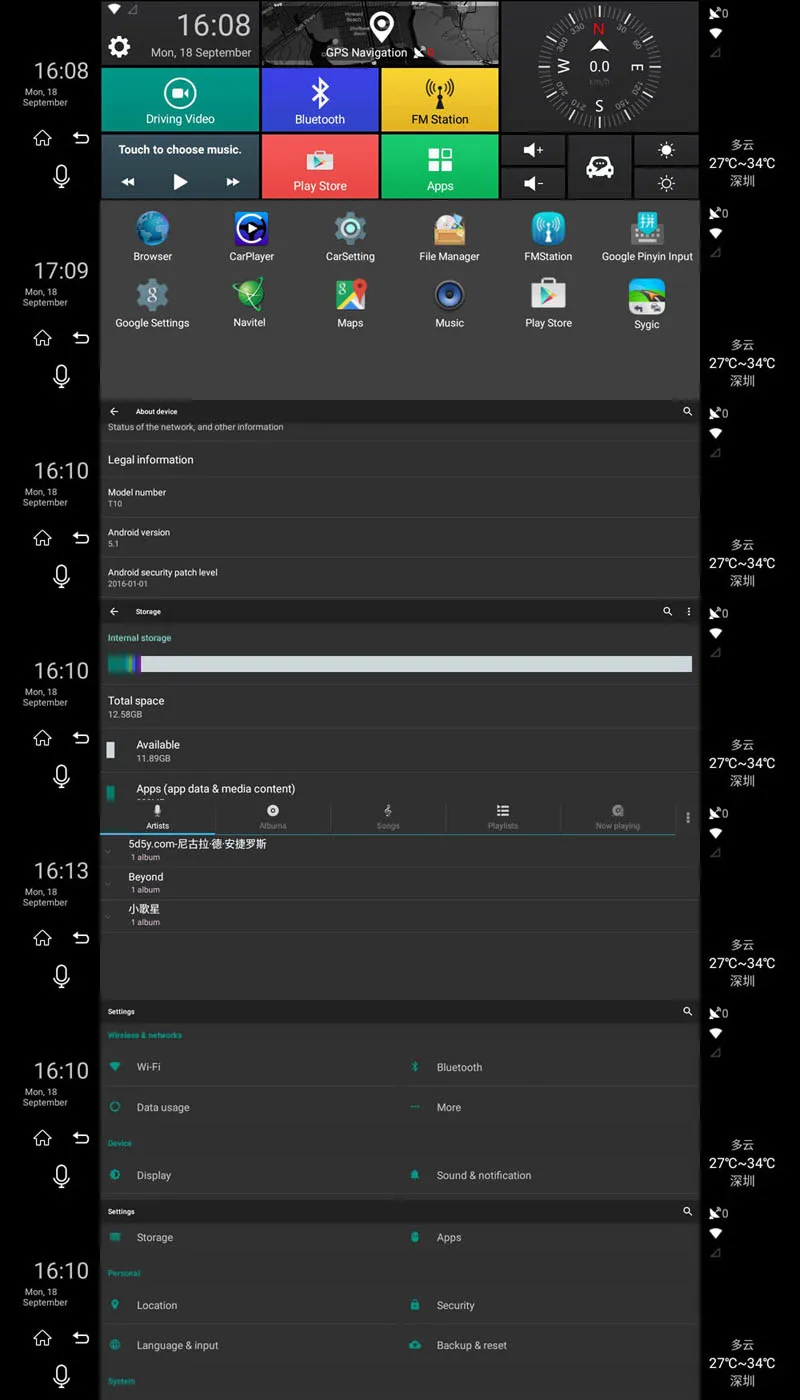Viewport: 800px width, 1400px height.
Task: Open the CarSetting app
Action: click(350, 236)
